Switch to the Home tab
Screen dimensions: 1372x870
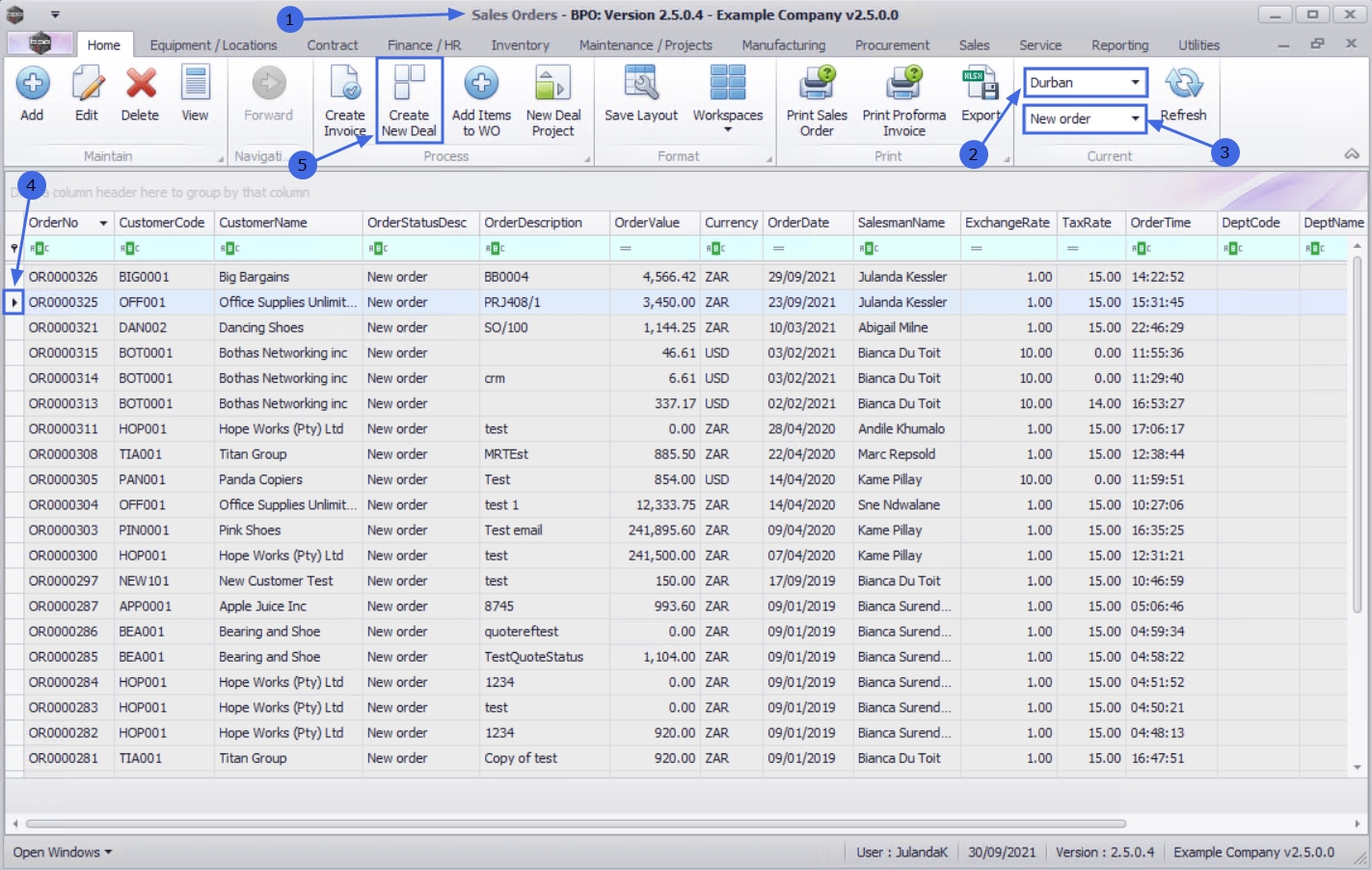click(103, 44)
